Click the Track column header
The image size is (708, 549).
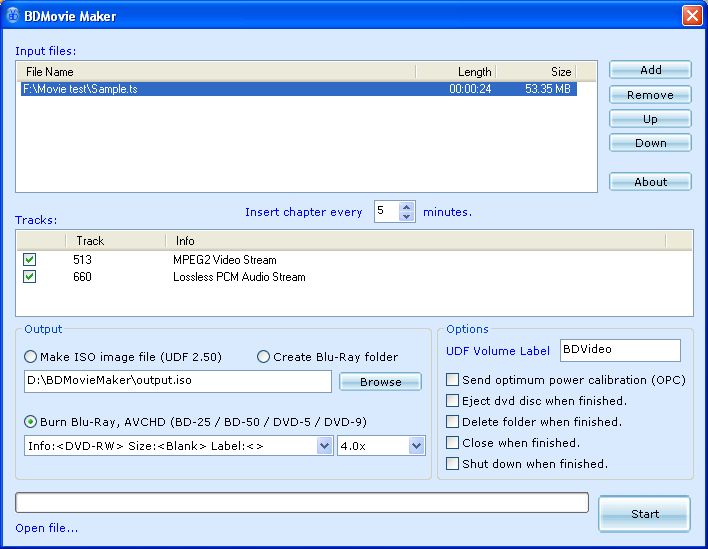tap(116, 241)
